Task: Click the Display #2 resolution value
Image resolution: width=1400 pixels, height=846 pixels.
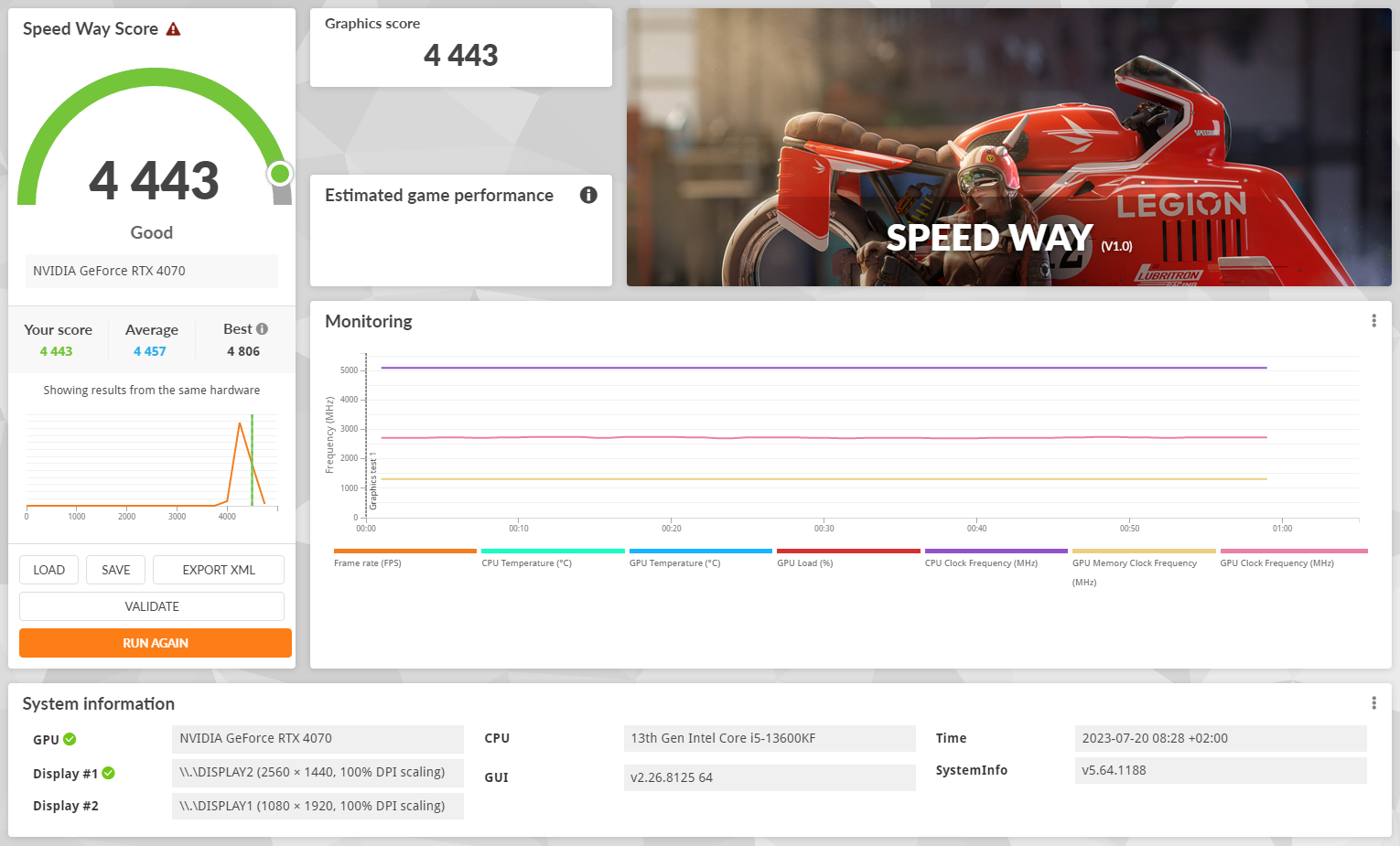Action: point(318,806)
